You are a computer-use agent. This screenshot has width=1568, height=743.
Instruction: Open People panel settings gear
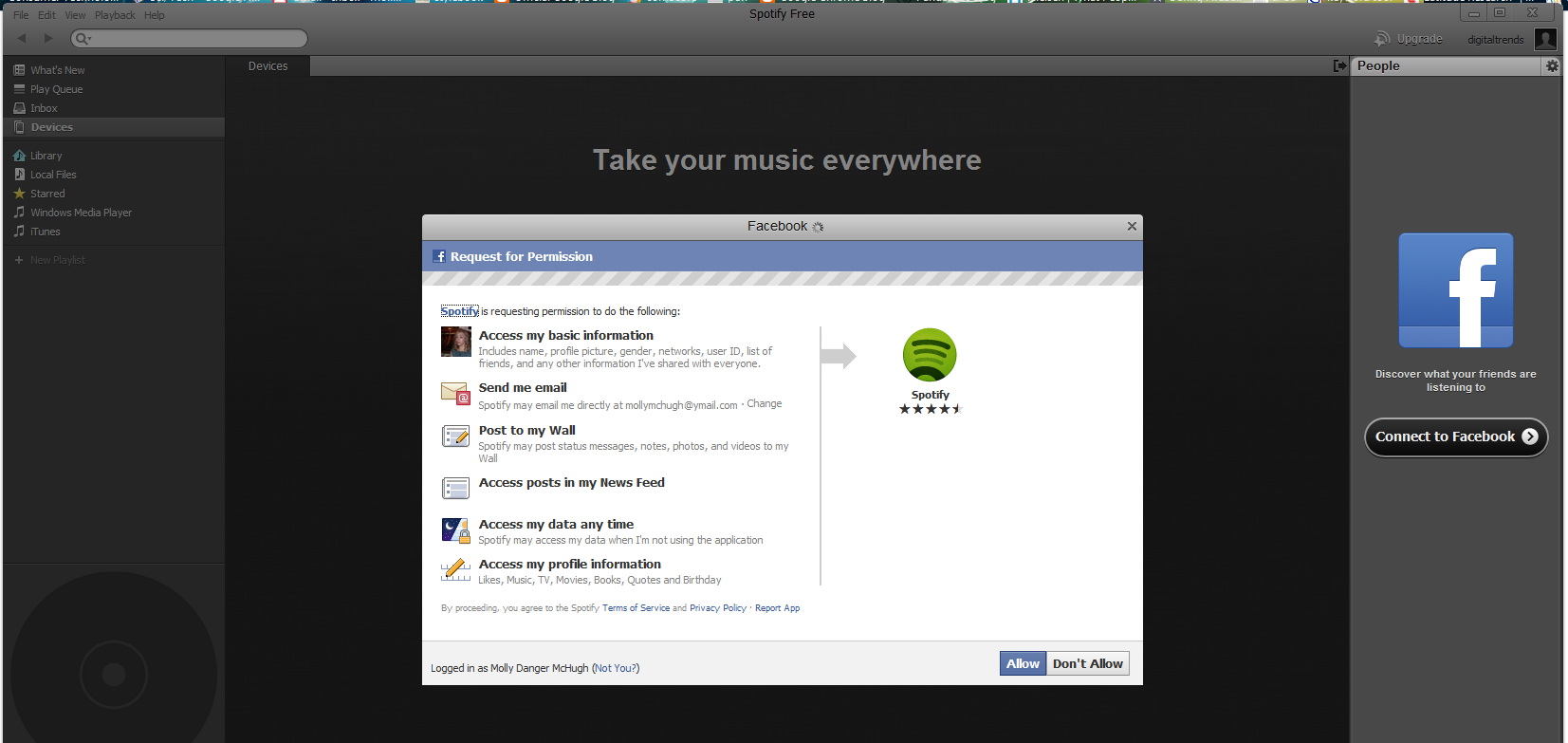pyautogui.click(x=1552, y=66)
